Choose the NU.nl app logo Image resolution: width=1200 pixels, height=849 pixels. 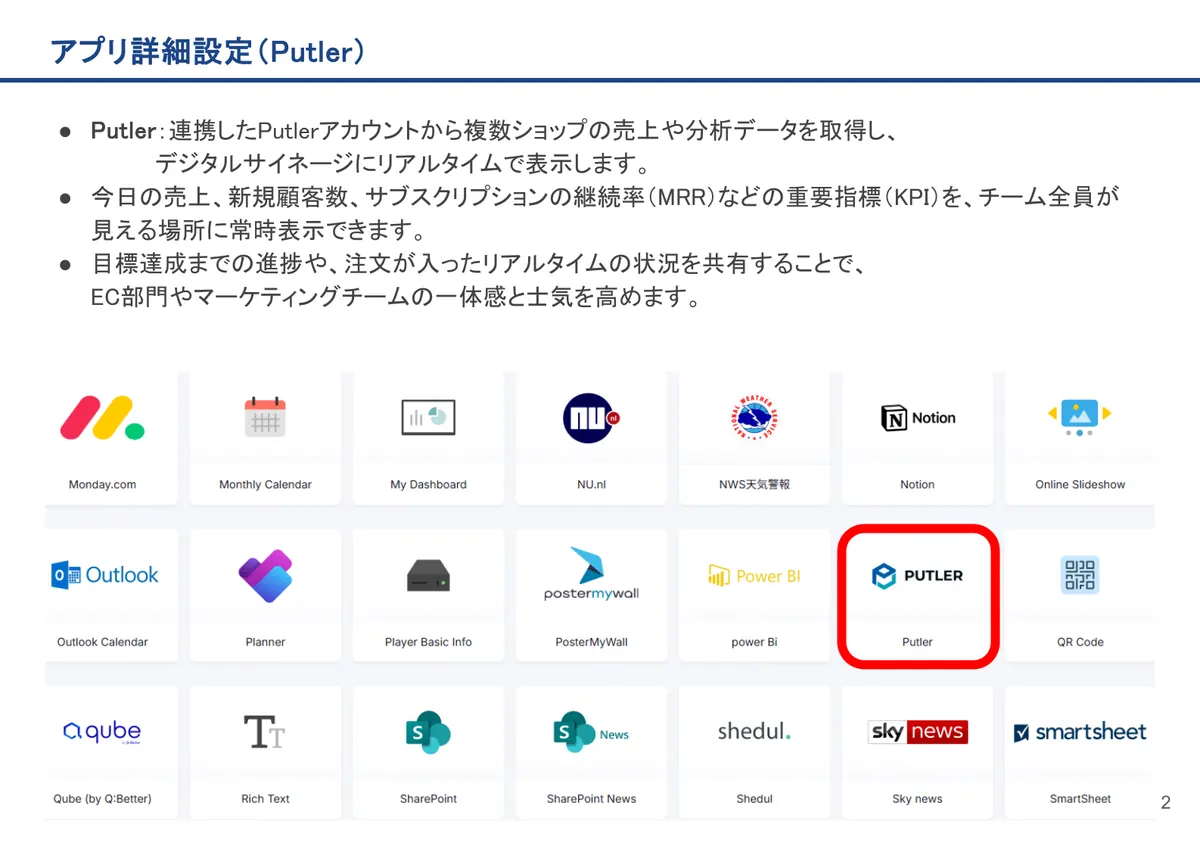click(591, 418)
